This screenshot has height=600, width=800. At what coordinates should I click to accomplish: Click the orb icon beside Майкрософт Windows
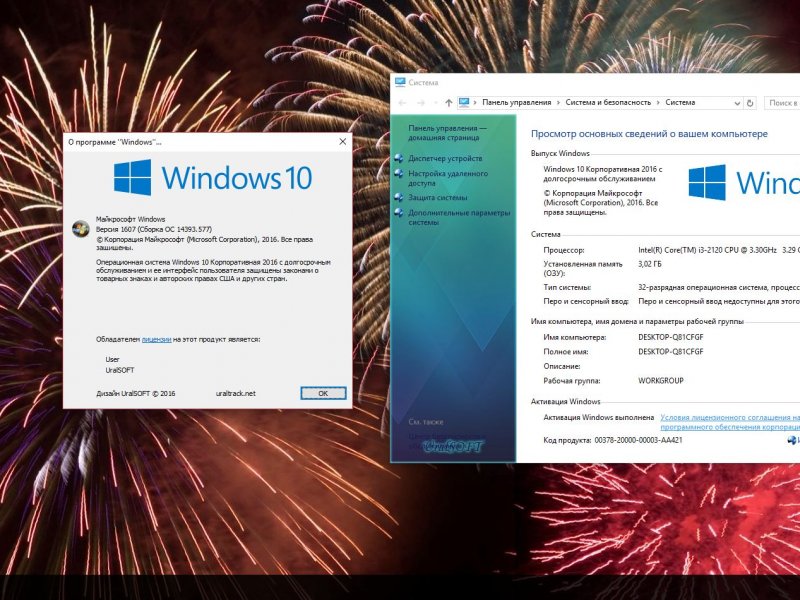(x=81, y=229)
